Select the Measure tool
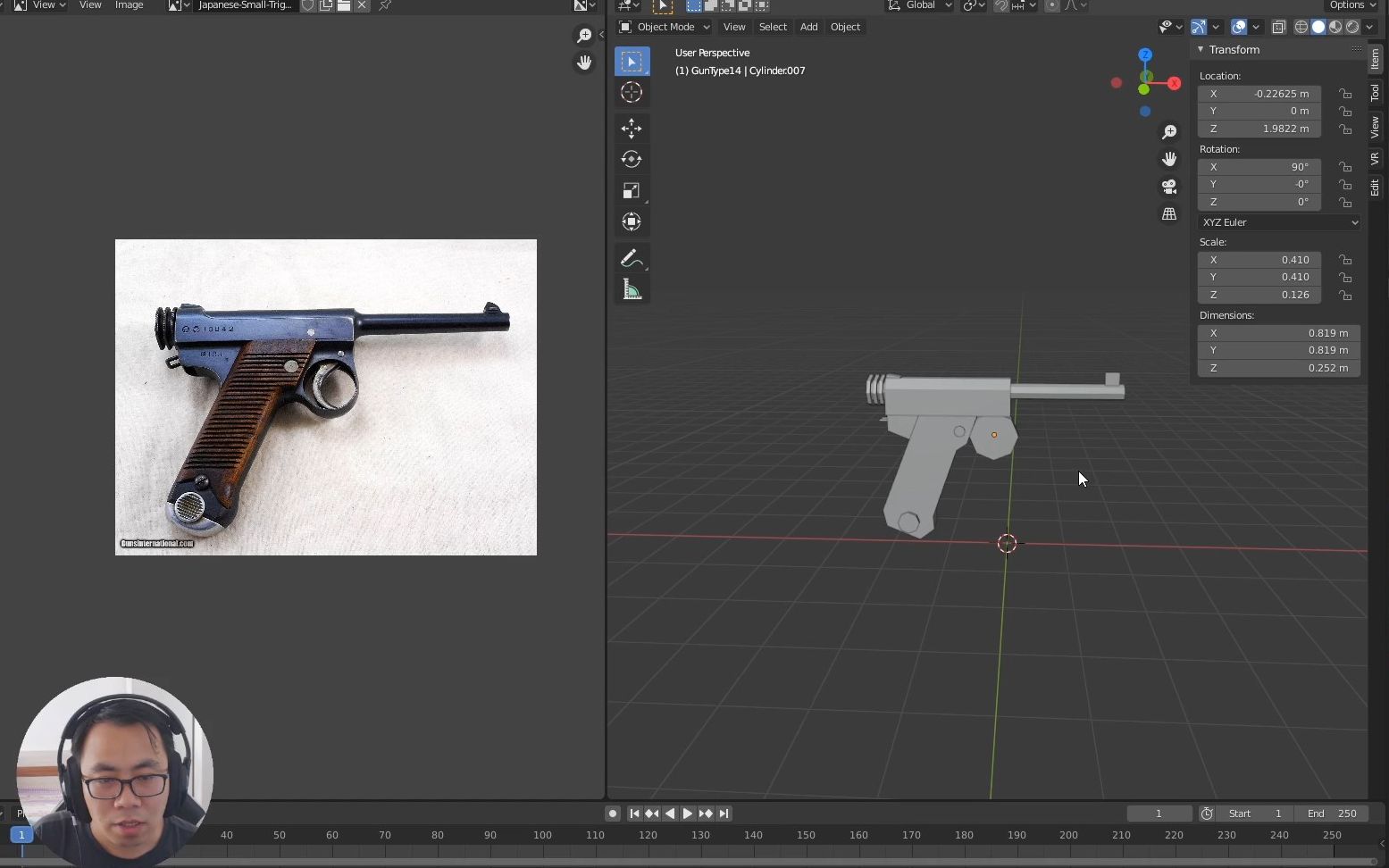This screenshot has height=868, width=1389. (x=632, y=288)
